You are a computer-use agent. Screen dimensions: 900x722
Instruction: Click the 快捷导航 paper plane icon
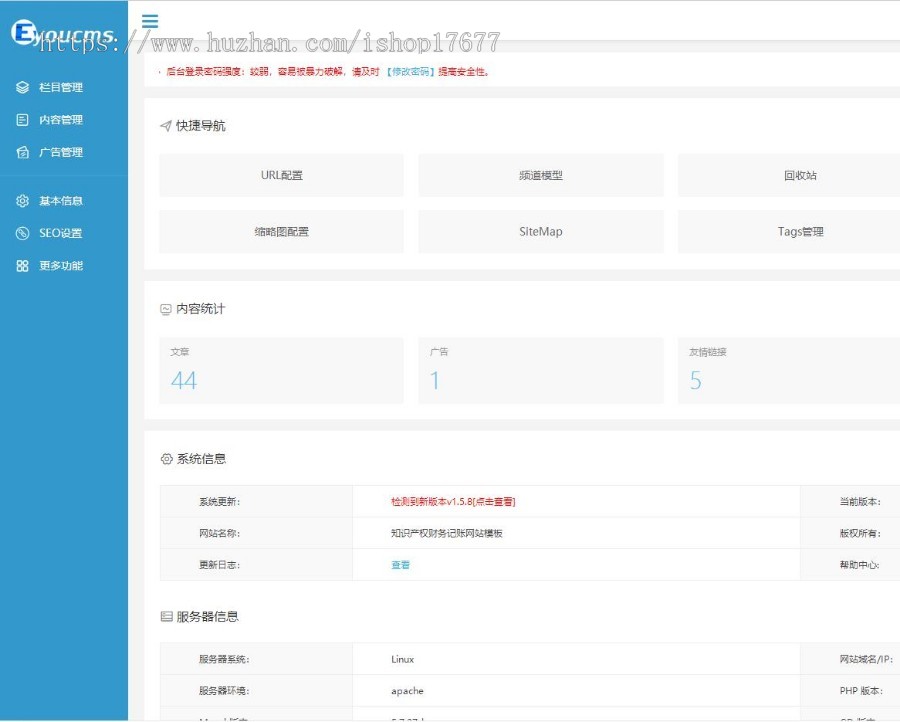[166, 126]
